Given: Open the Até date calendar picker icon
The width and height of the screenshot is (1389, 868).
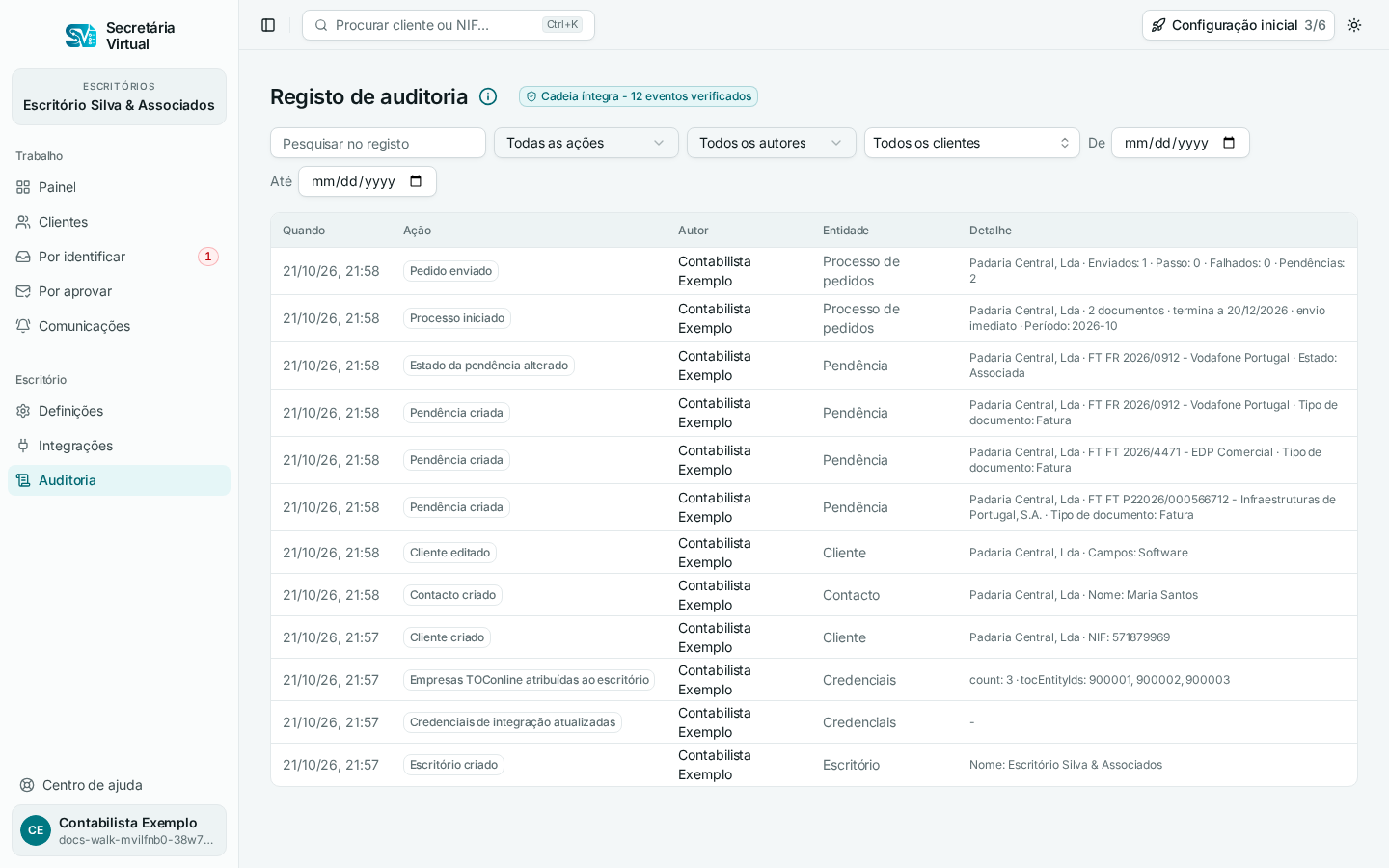Looking at the screenshot, I should pos(416,181).
